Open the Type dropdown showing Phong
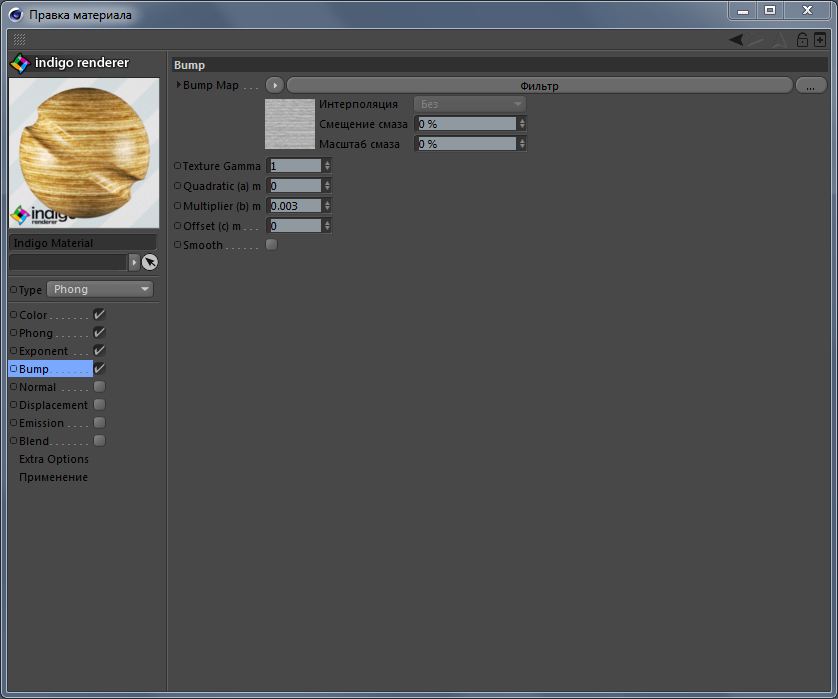 [x=100, y=289]
